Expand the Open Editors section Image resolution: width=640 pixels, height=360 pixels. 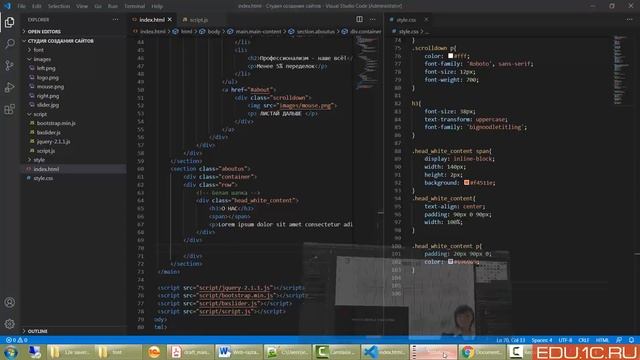[x=73, y=31]
